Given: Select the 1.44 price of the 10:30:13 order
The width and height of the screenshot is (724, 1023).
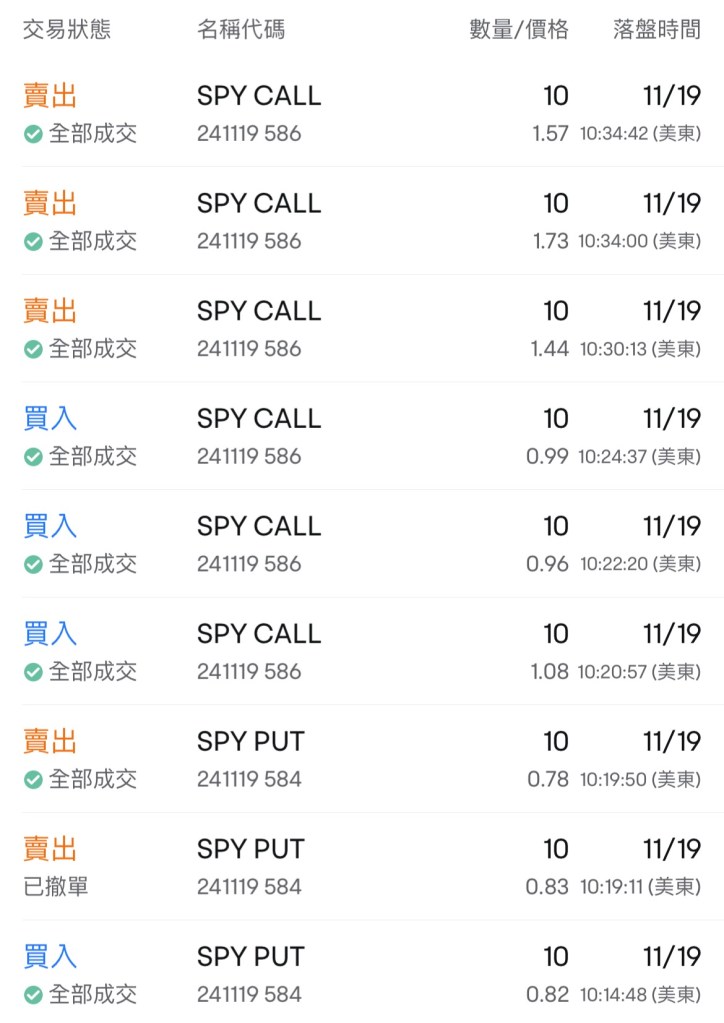Looking at the screenshot, I should pos(550,349).
